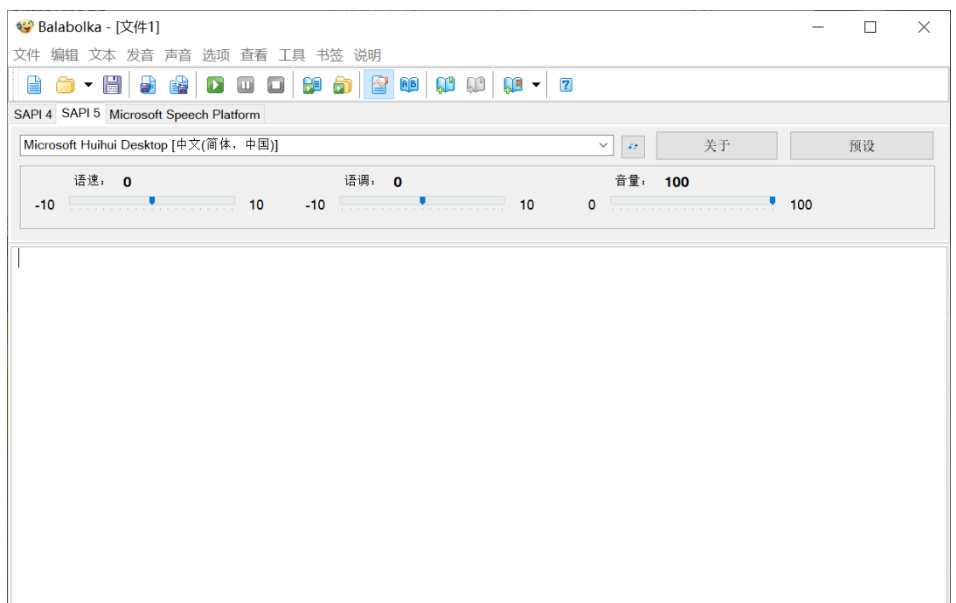Image resolution: width=956 pixels, height=603 pixels.
Task: Click the add bookmark book icon
Action: [446, 85]
